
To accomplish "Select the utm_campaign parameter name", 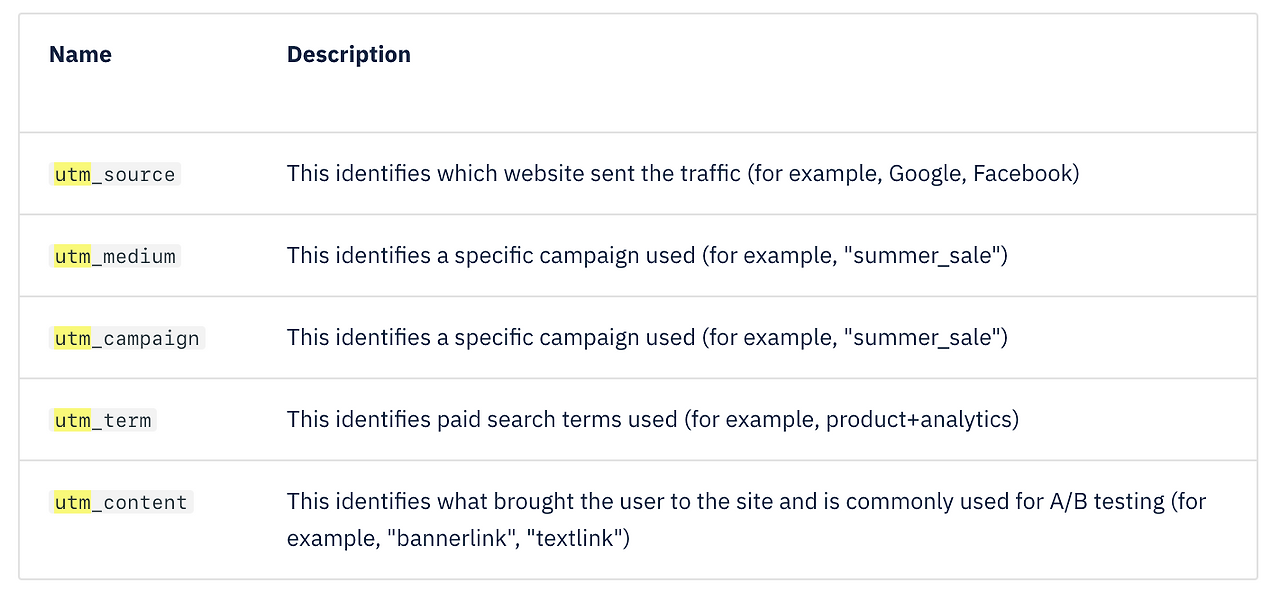I will (x=127, y=338).
